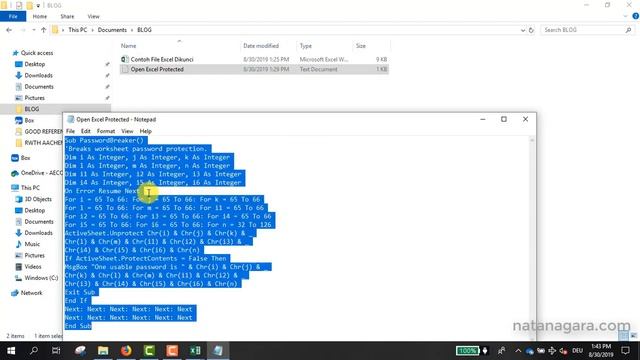The height and width of the screenshot is (360, 640).
Task: Go up one folder level arrow
Action: pyautogui.click(x=44, y=30)
